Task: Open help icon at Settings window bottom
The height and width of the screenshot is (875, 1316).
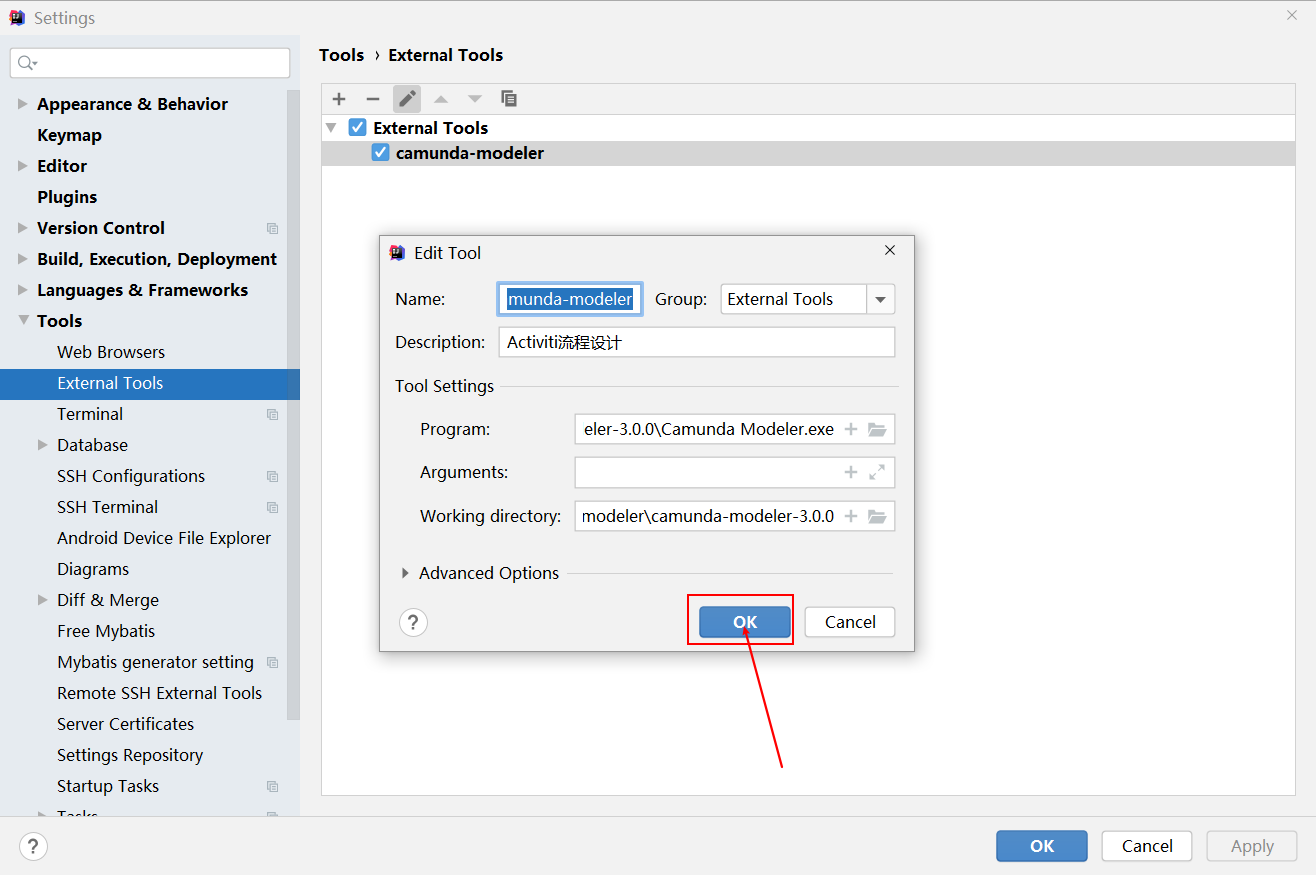Action: [x=33, y=846]
